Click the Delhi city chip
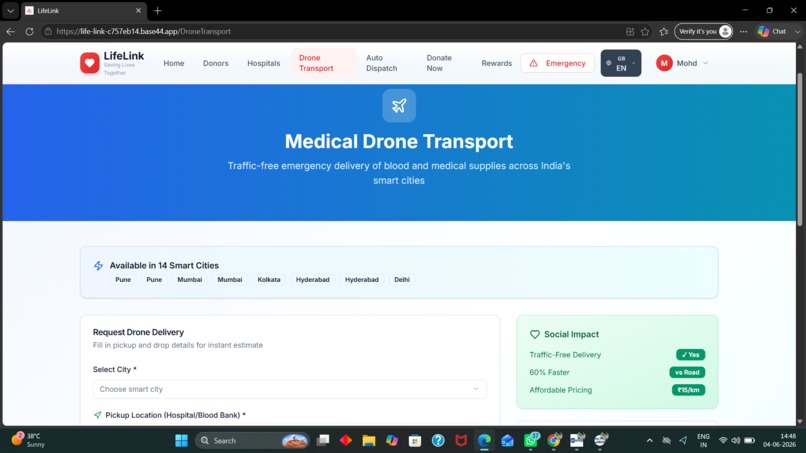Screen dimensions: 806x453 point(402,280)
